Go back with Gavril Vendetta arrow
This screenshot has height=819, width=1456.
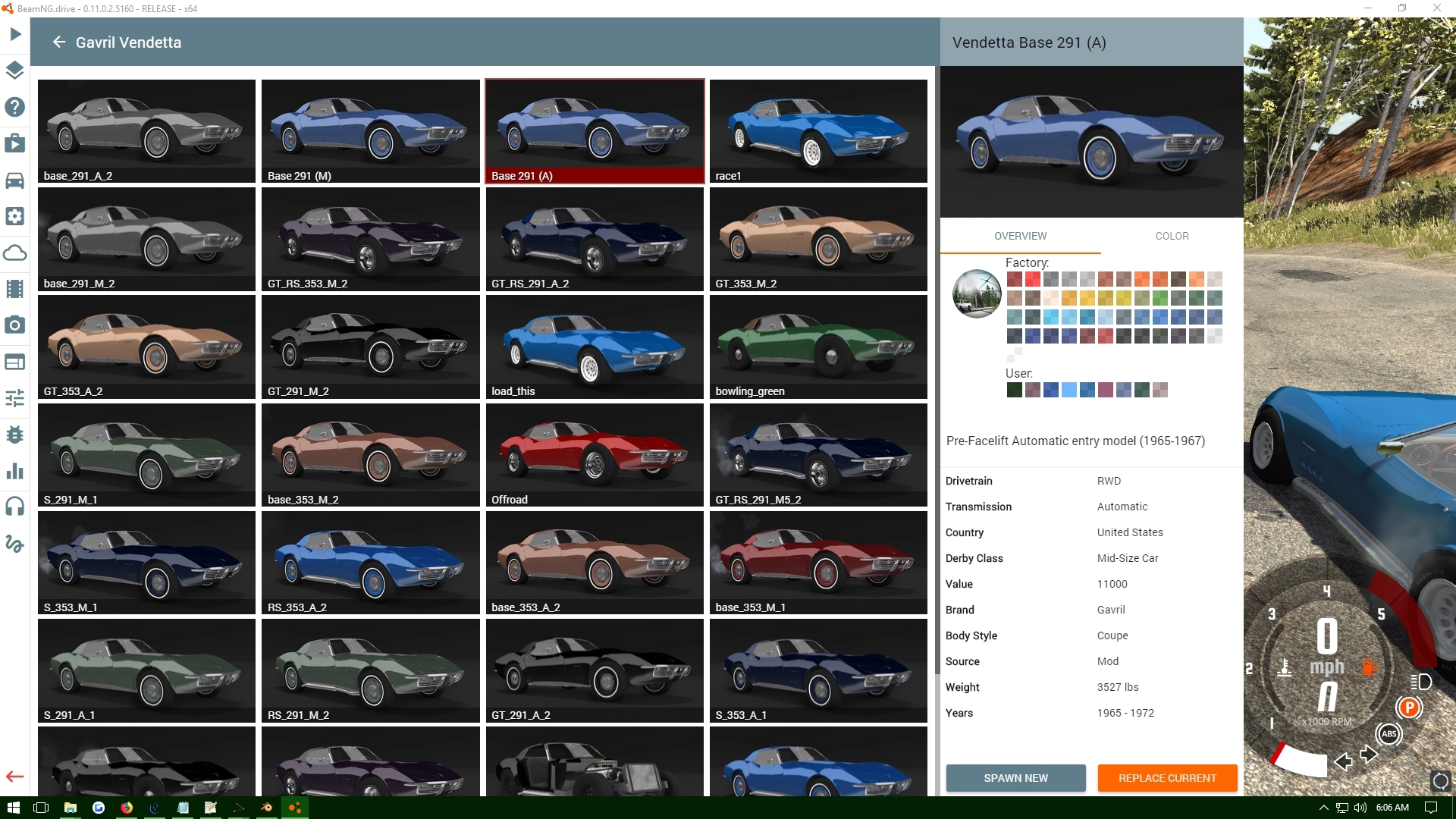(59, 42)
